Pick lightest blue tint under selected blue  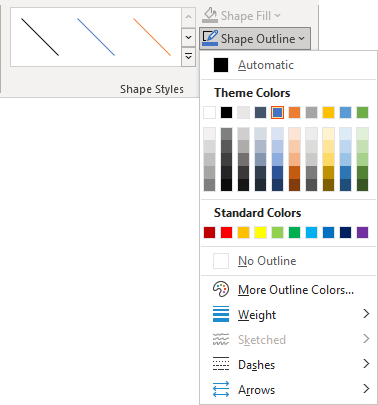[x=277, y=134]
